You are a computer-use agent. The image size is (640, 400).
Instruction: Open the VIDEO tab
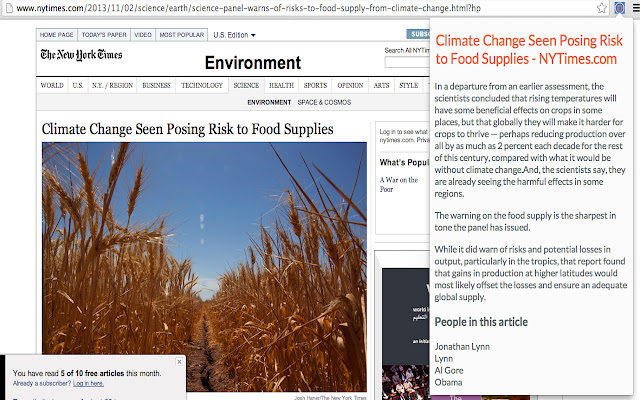point(143,35)
